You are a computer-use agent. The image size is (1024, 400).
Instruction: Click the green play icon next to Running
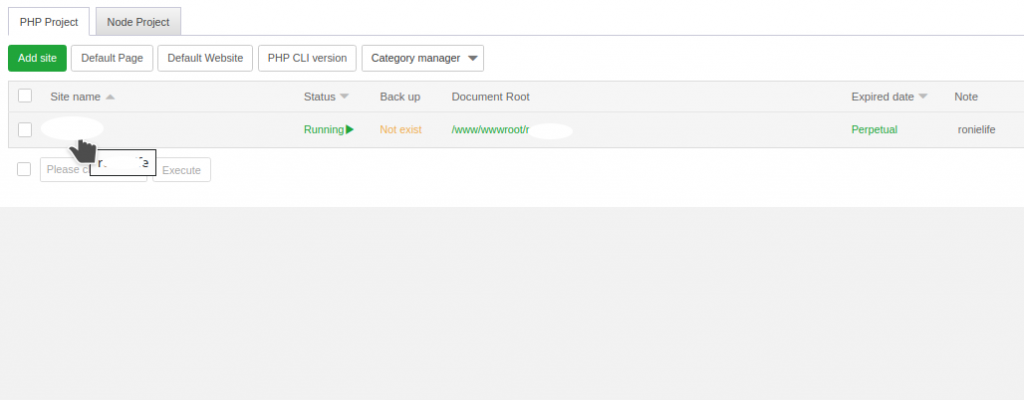coord(350,130)
